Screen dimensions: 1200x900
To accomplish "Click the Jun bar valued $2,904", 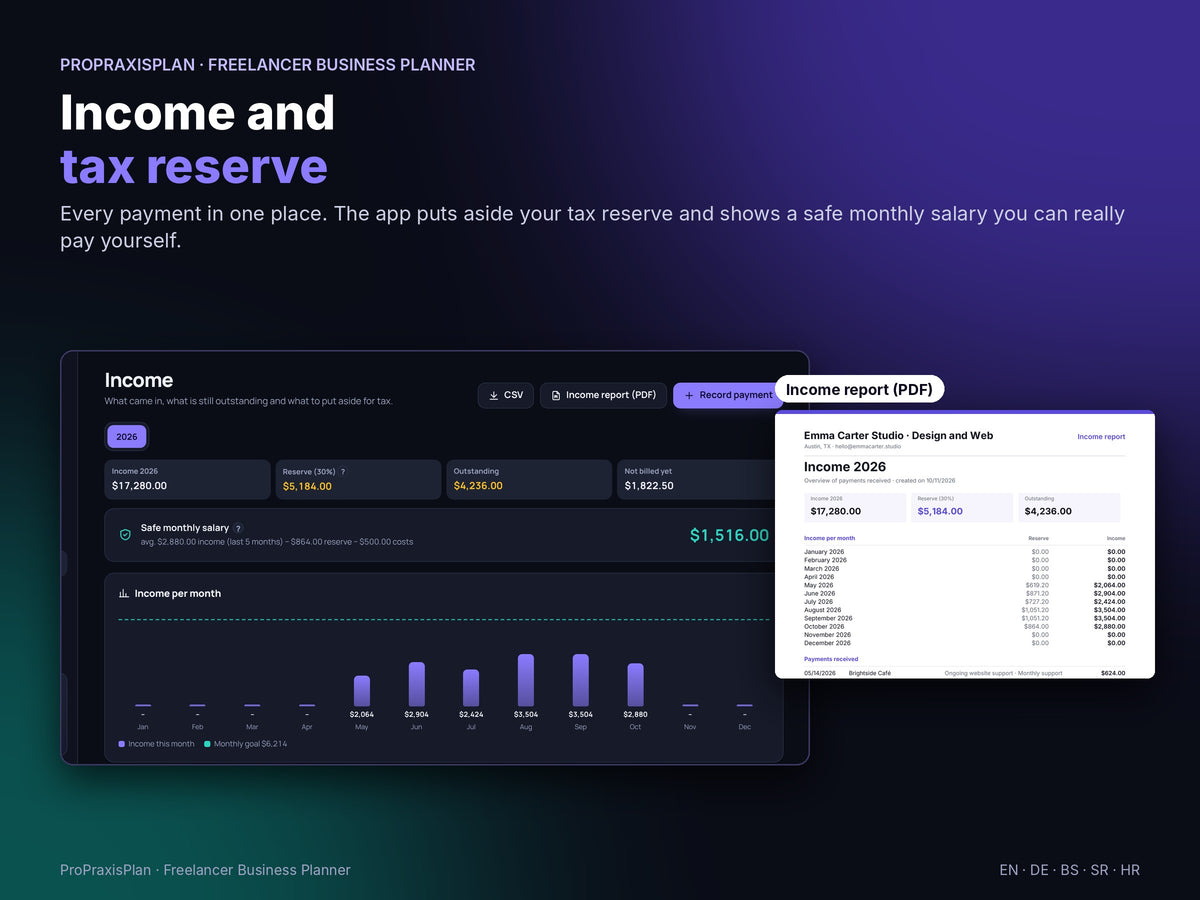I will pos(417,684).
